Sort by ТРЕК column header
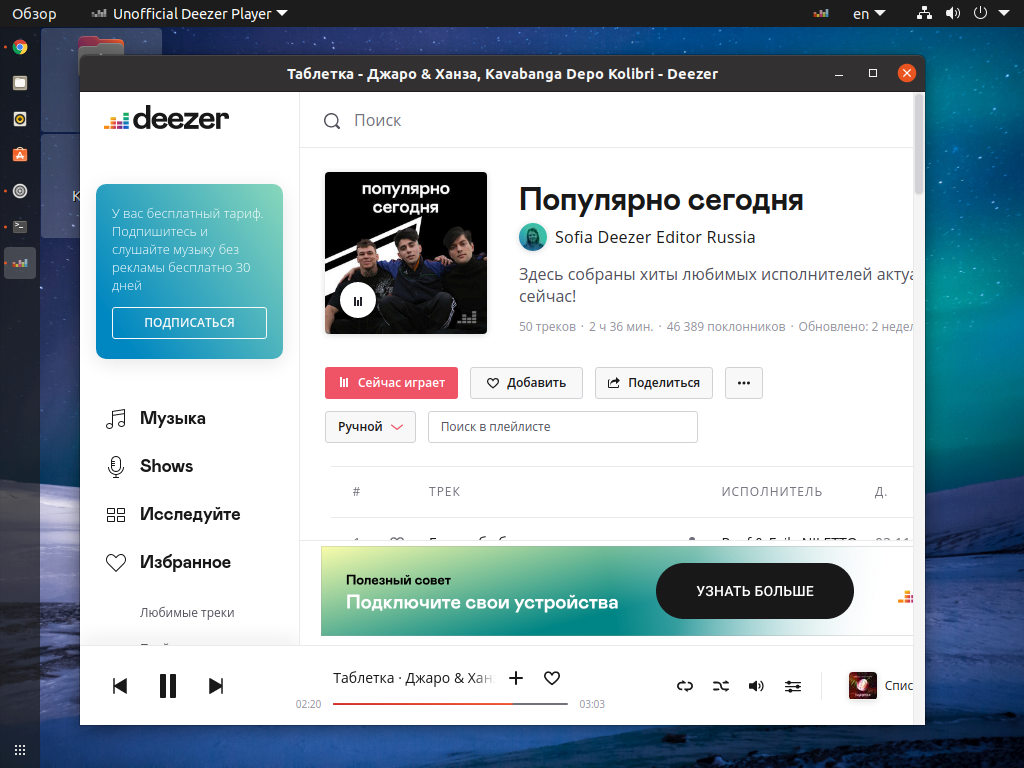 point(445,492)
